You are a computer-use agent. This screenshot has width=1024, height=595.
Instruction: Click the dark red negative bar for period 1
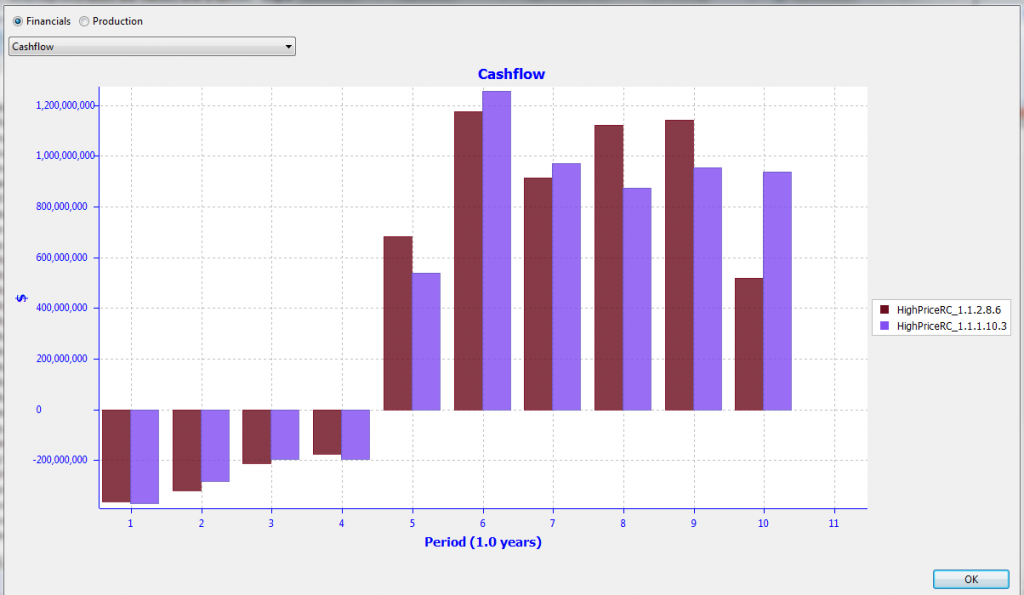[x=116, y=456]
